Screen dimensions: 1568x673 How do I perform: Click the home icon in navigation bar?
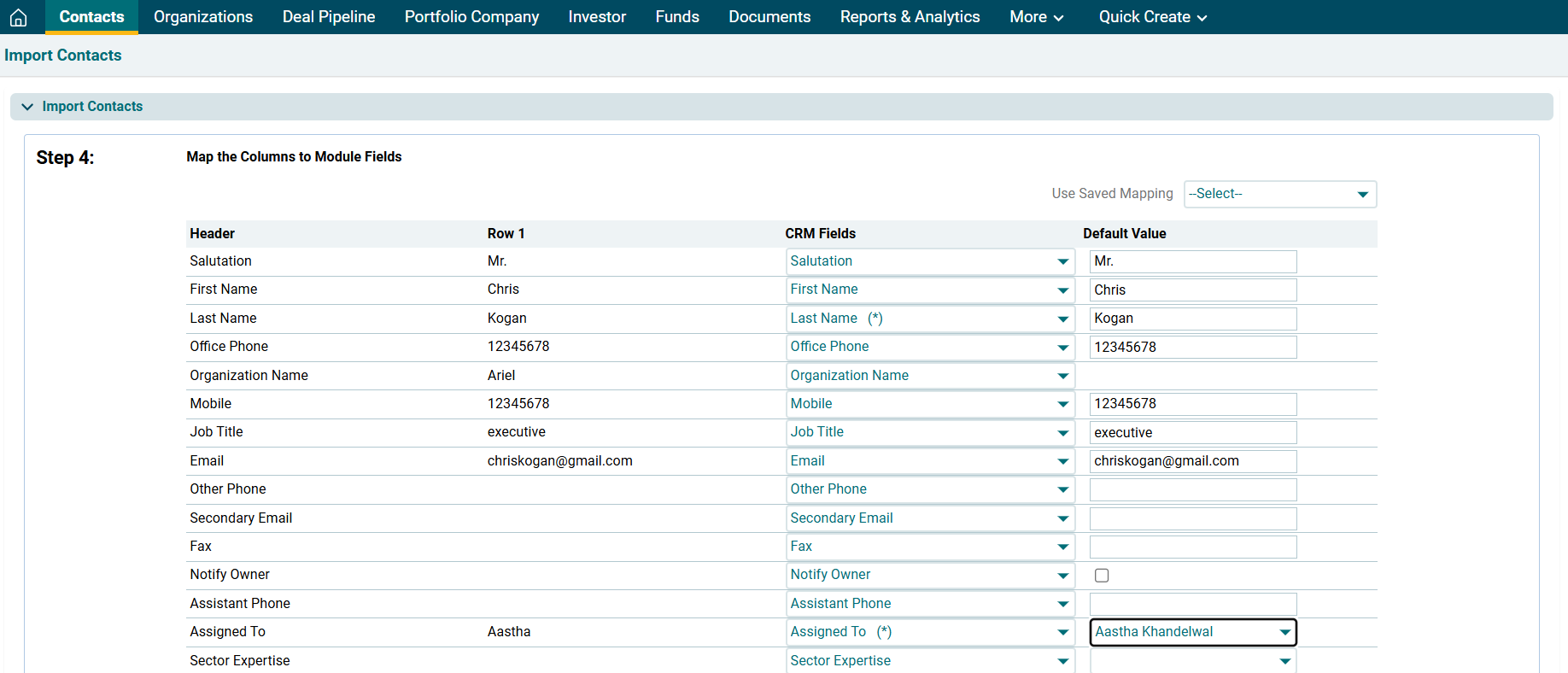(18, 17)
